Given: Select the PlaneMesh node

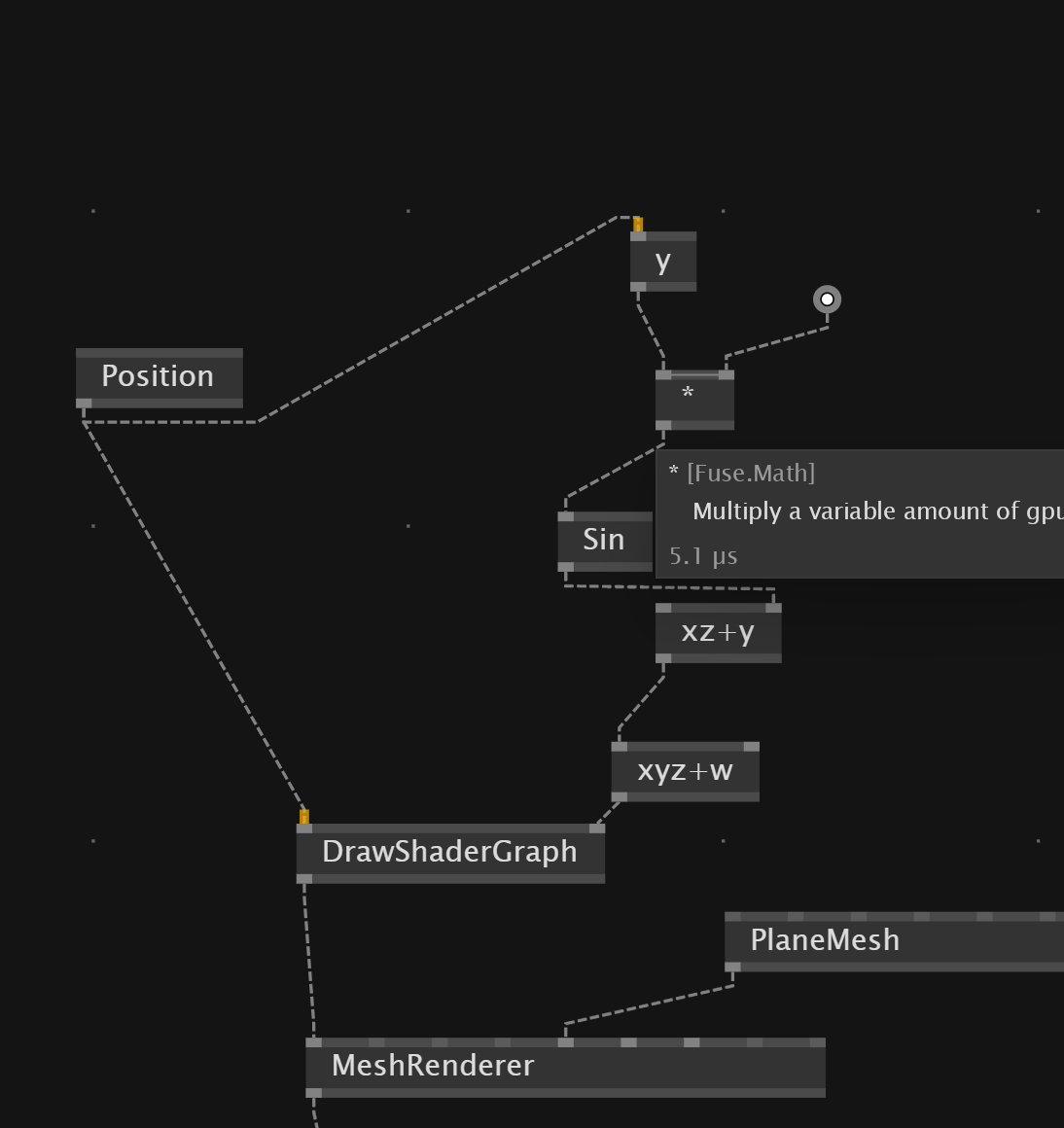Looking at the screenshot, I should click(x=894, y=941).
